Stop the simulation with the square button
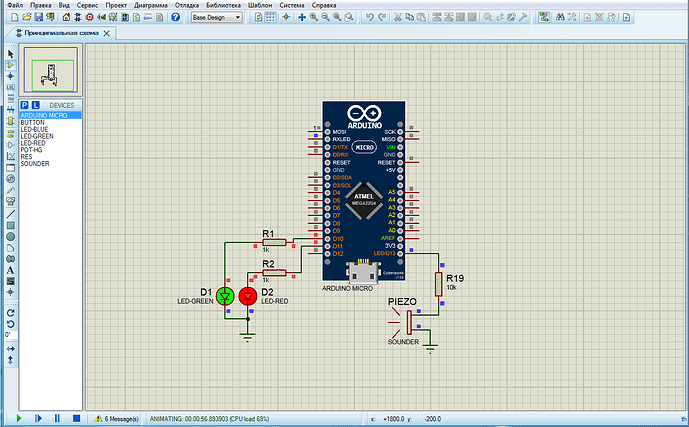The width and height of the screenshot is (689, 427). pyautogui.click(x=76, y=418)
